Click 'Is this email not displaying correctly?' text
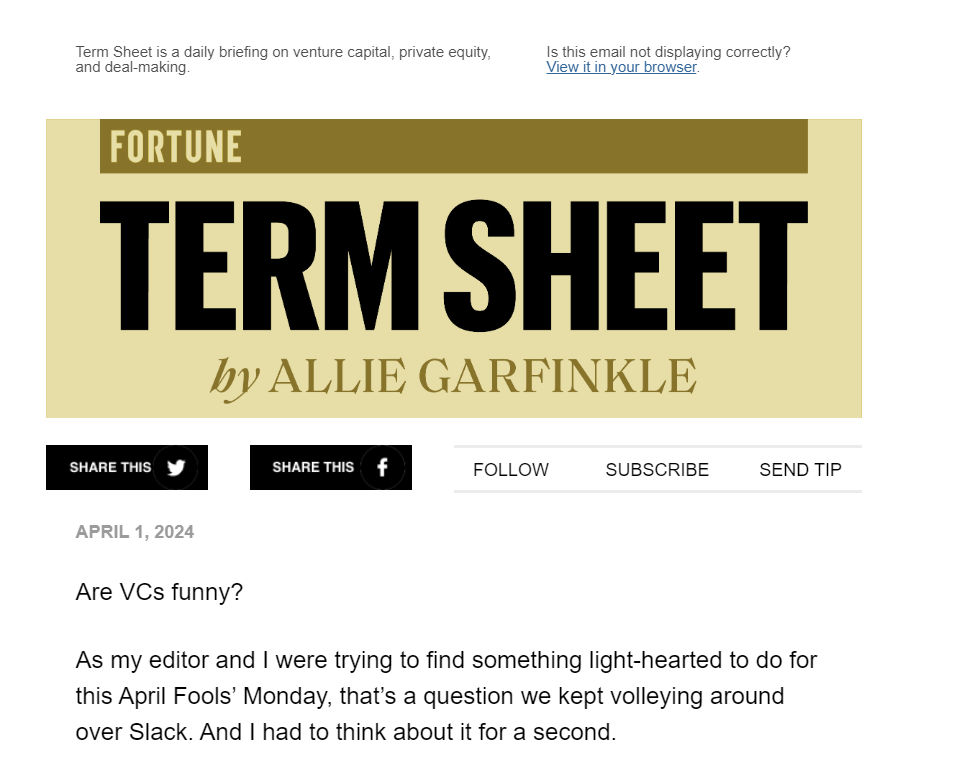Viewport: 962px width, 779px height. (x=668, y=52)
